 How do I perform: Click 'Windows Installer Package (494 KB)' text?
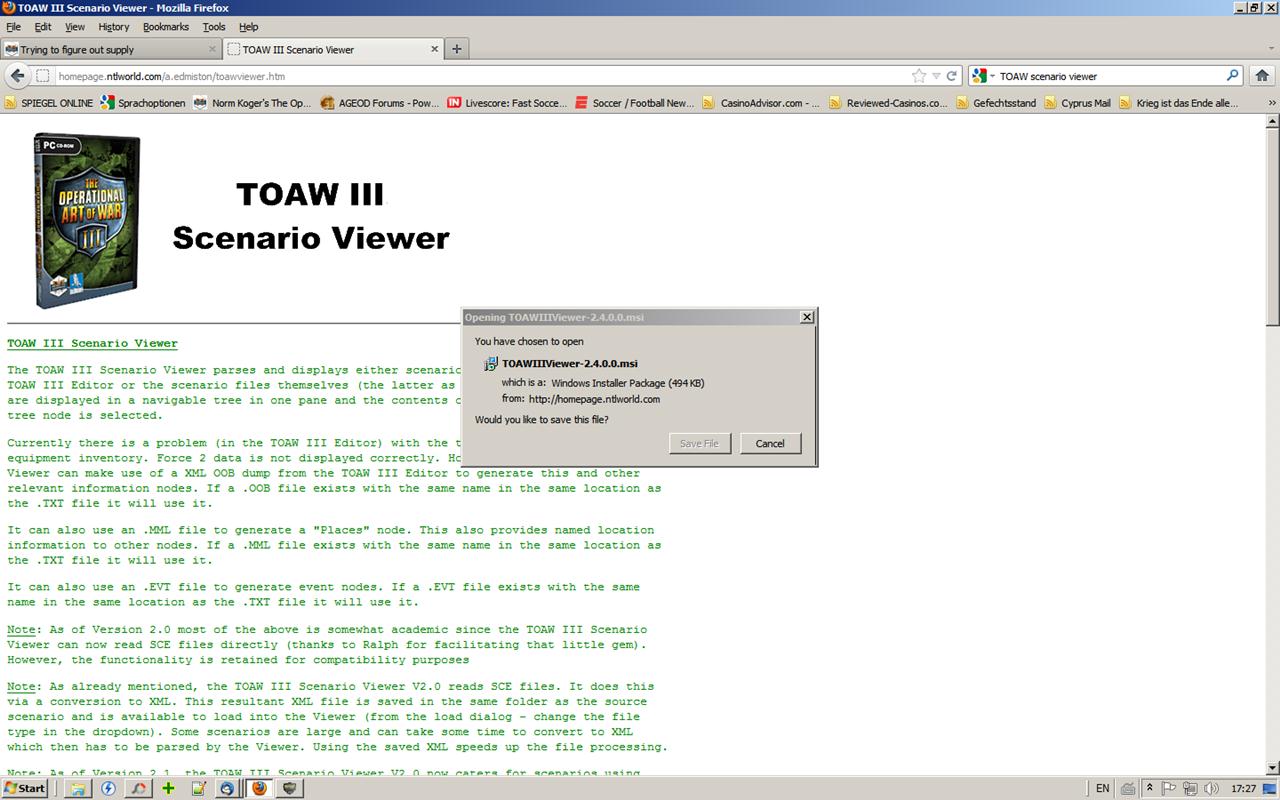628,383
